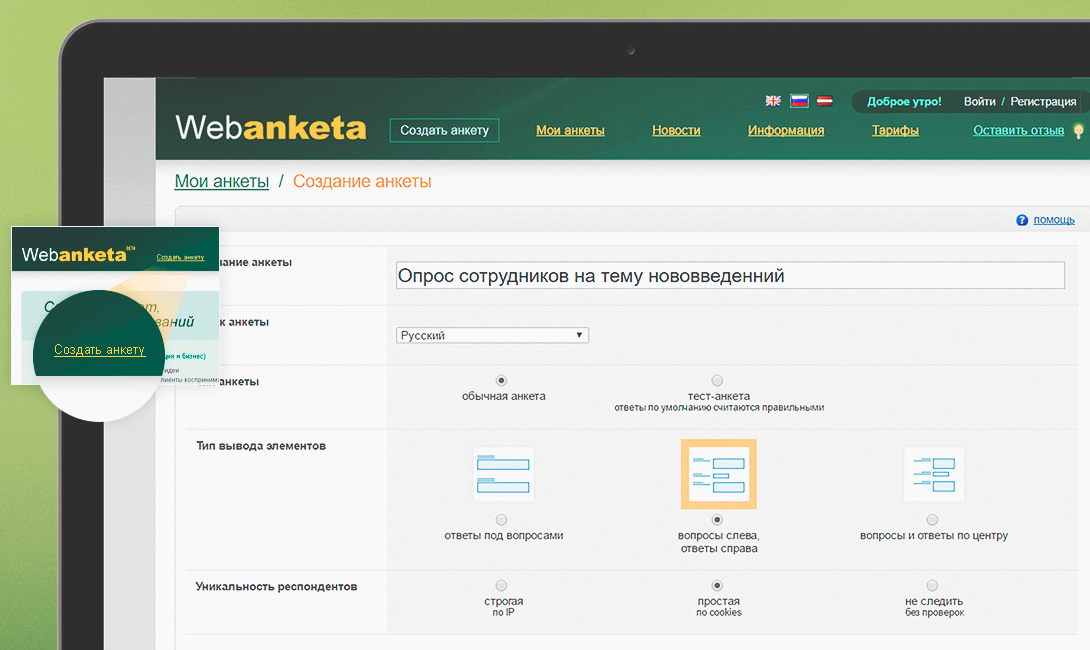Pick the highlighted 'вопросы слева' layout thumbnail
The image size is (1090, 650).
pyautogui.click(x=718, y=474)
